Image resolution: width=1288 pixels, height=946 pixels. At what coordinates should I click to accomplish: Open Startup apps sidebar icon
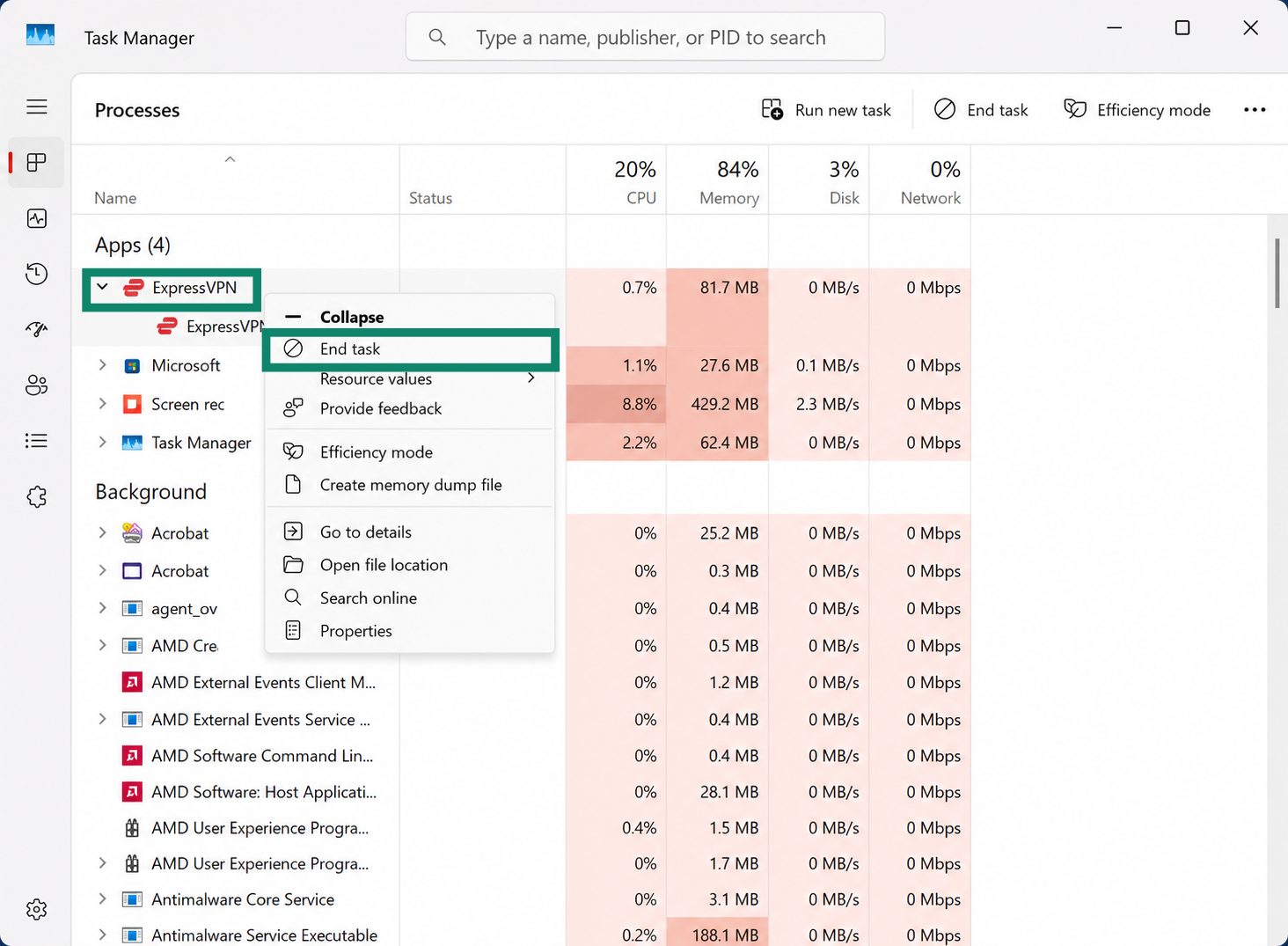pos(37,329)
